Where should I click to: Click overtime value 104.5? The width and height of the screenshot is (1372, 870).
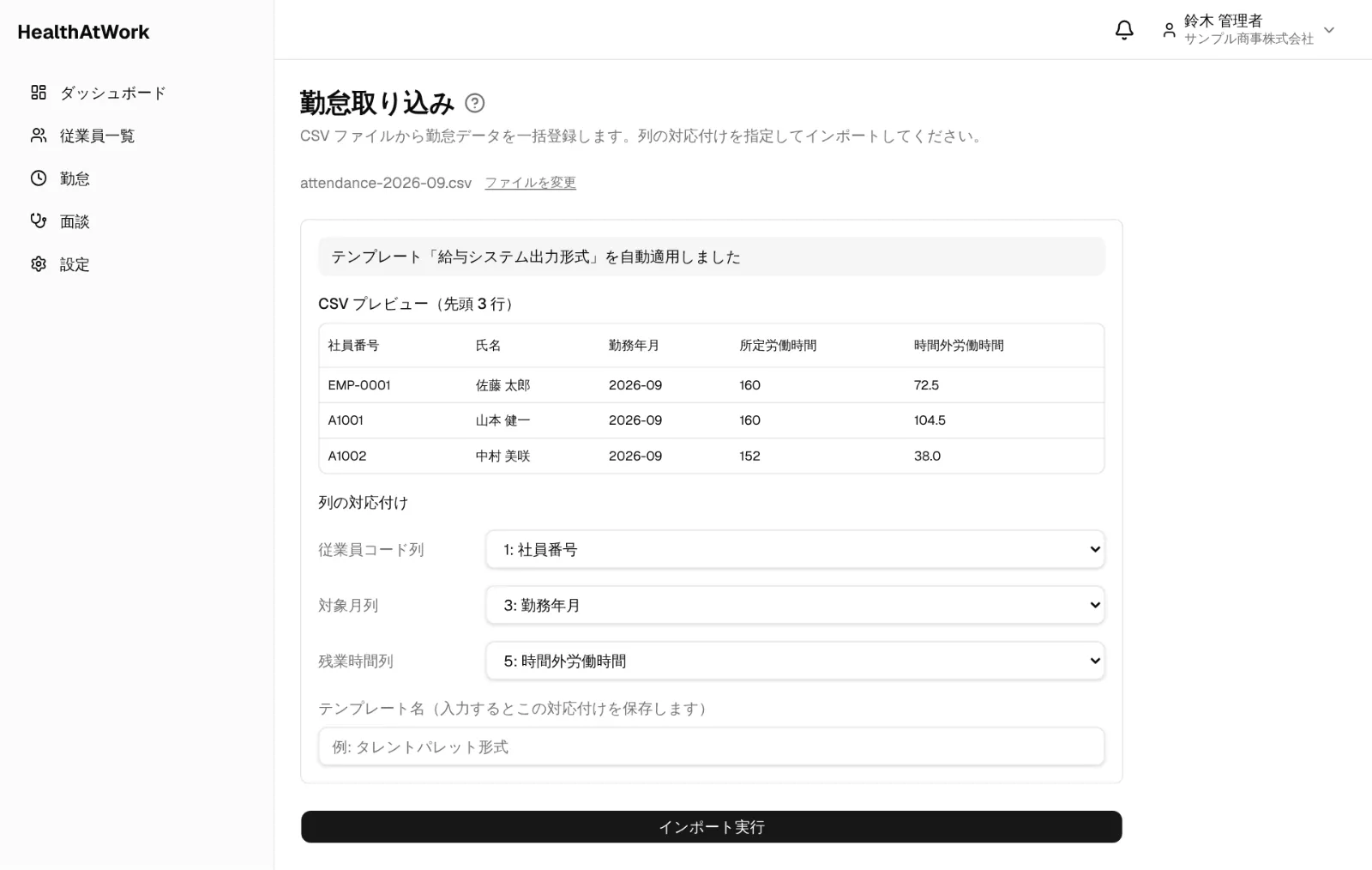[x=930, y=420]
